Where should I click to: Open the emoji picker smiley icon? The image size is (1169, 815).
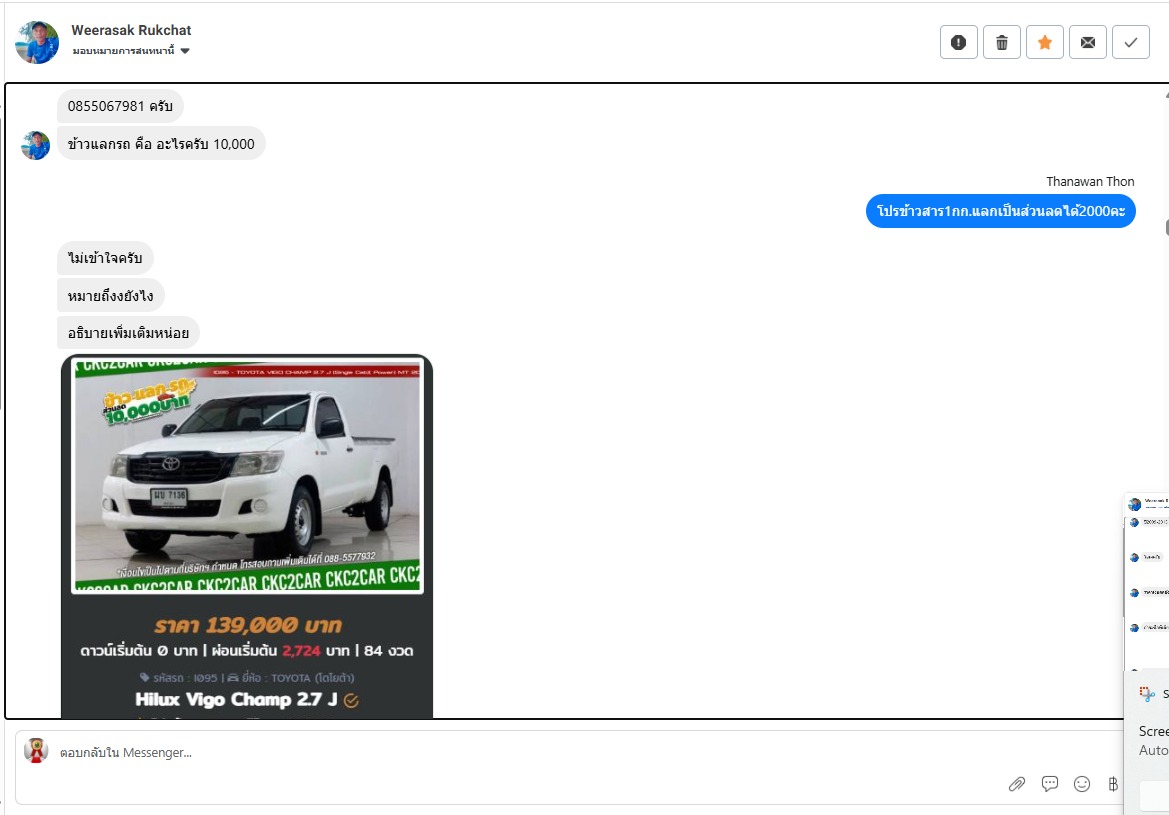click(1082, 784)
